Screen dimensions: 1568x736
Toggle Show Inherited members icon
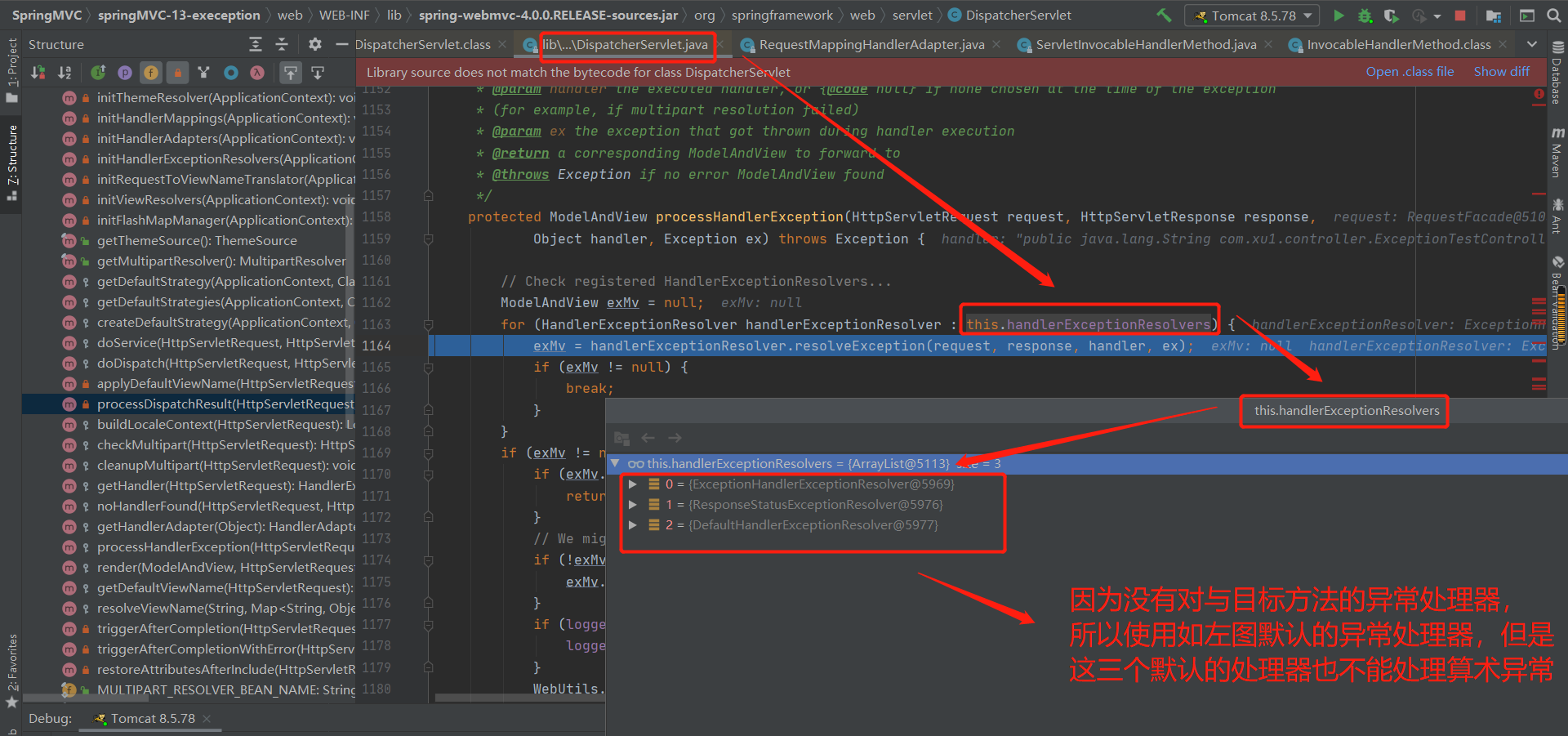coord(98,73)
